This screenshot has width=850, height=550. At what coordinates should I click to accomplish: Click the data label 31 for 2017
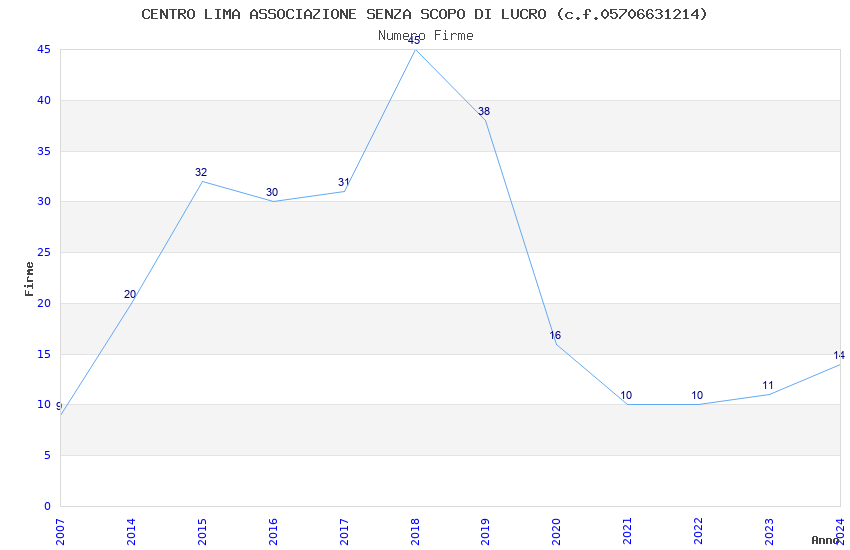343,182
